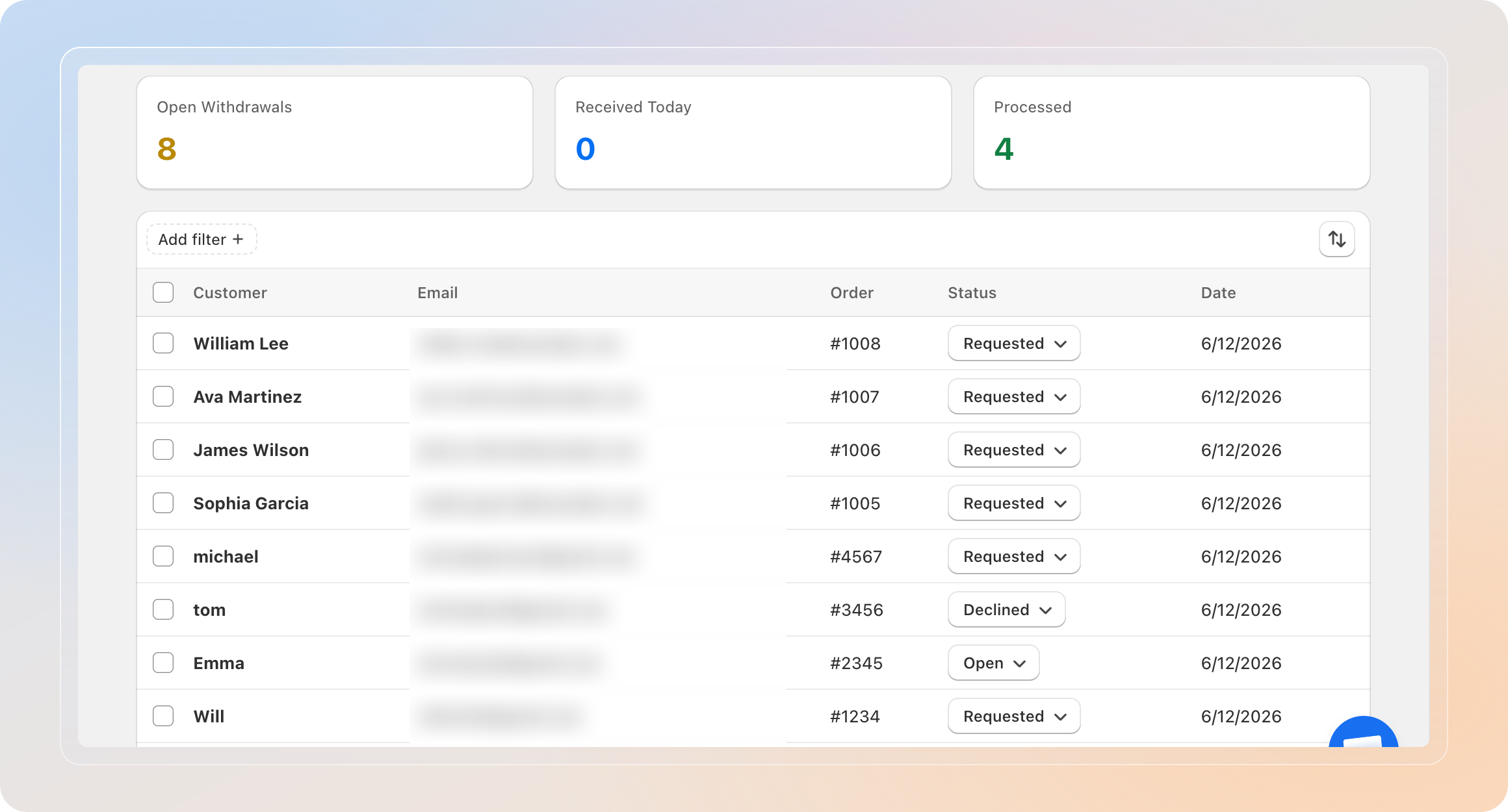Click the Add filter button
The height and width of the screenshot is (812, 1508).
(201, 240)
